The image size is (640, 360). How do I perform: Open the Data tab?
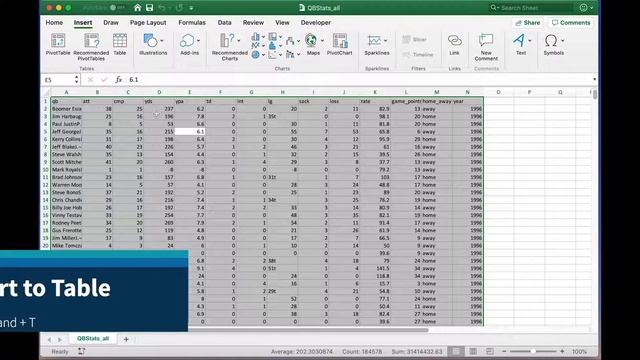coord(224,23)
